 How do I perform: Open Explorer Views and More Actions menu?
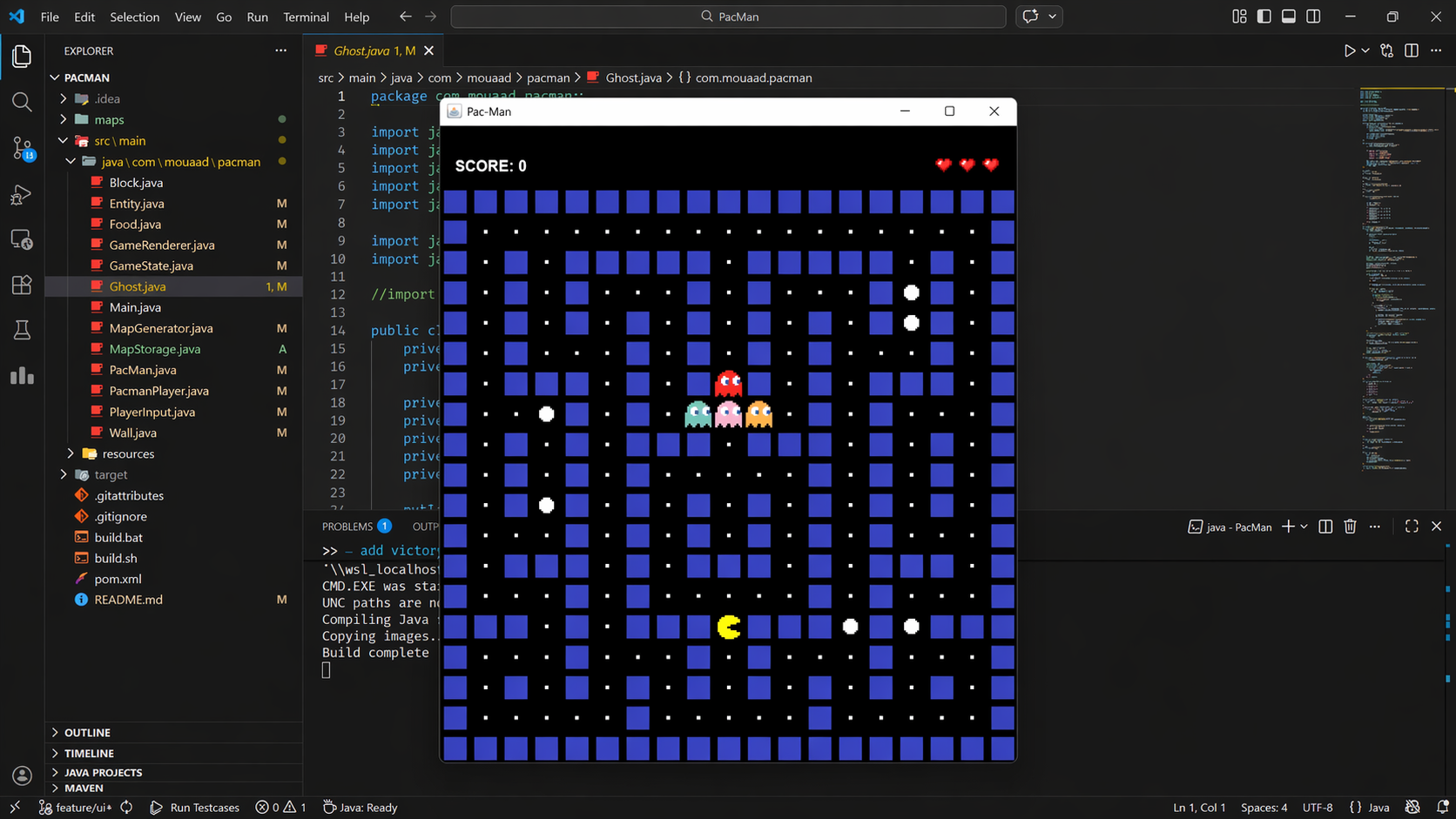(x=280, y=50)
